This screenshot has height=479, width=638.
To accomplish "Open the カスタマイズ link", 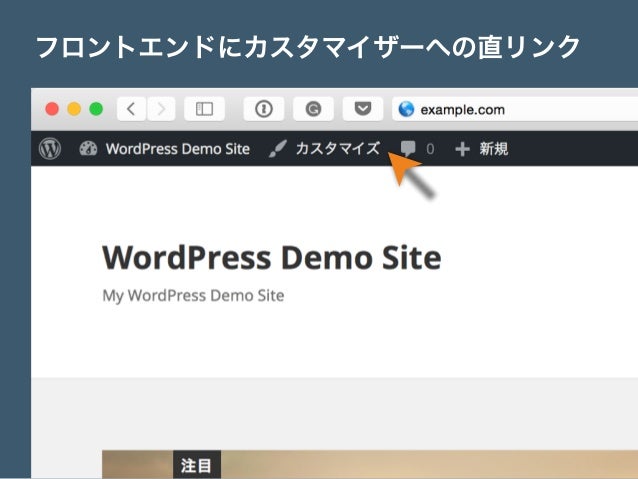I will (338, 149).
